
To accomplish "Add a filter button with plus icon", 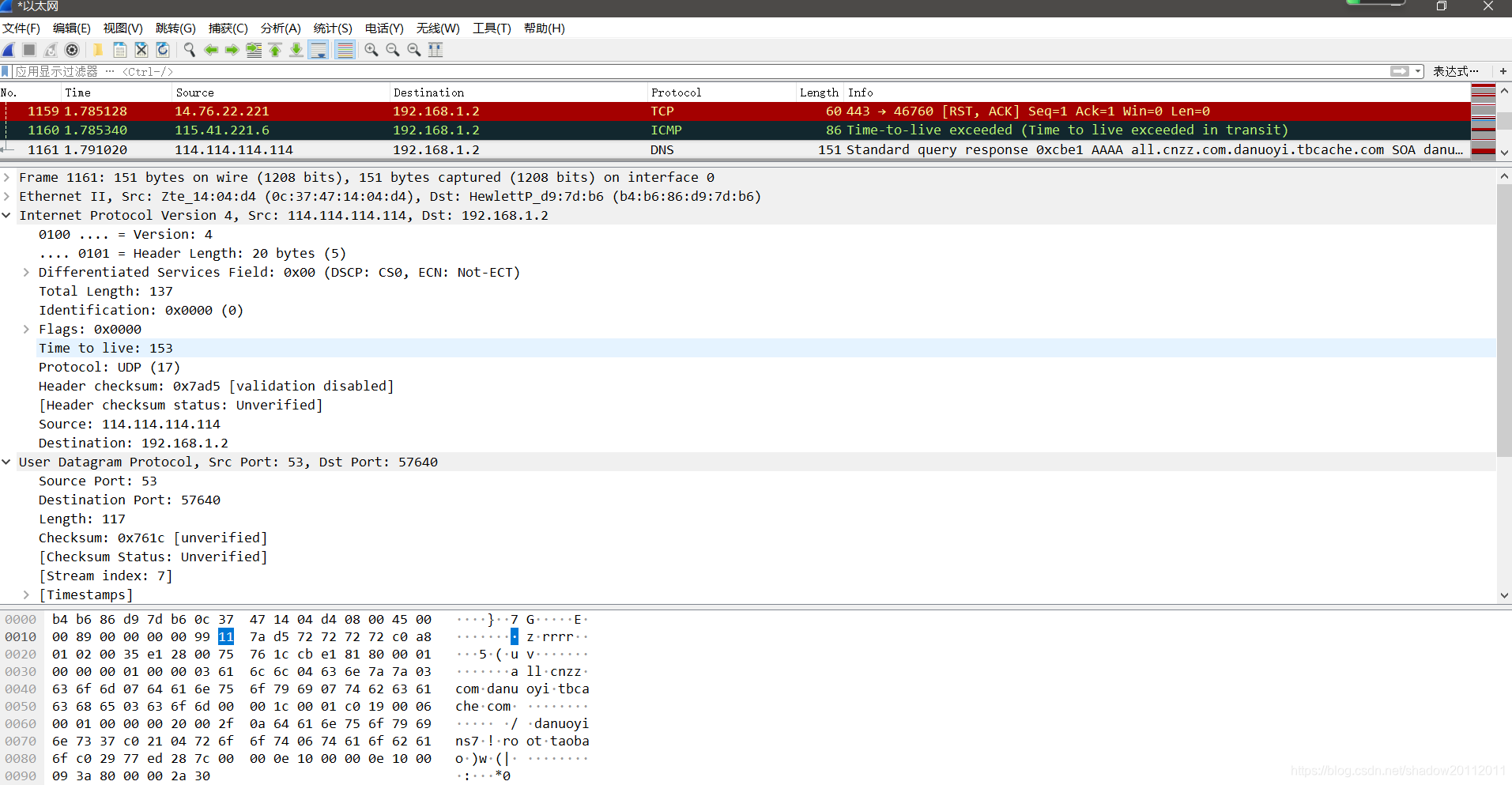I will (1503, 71).
